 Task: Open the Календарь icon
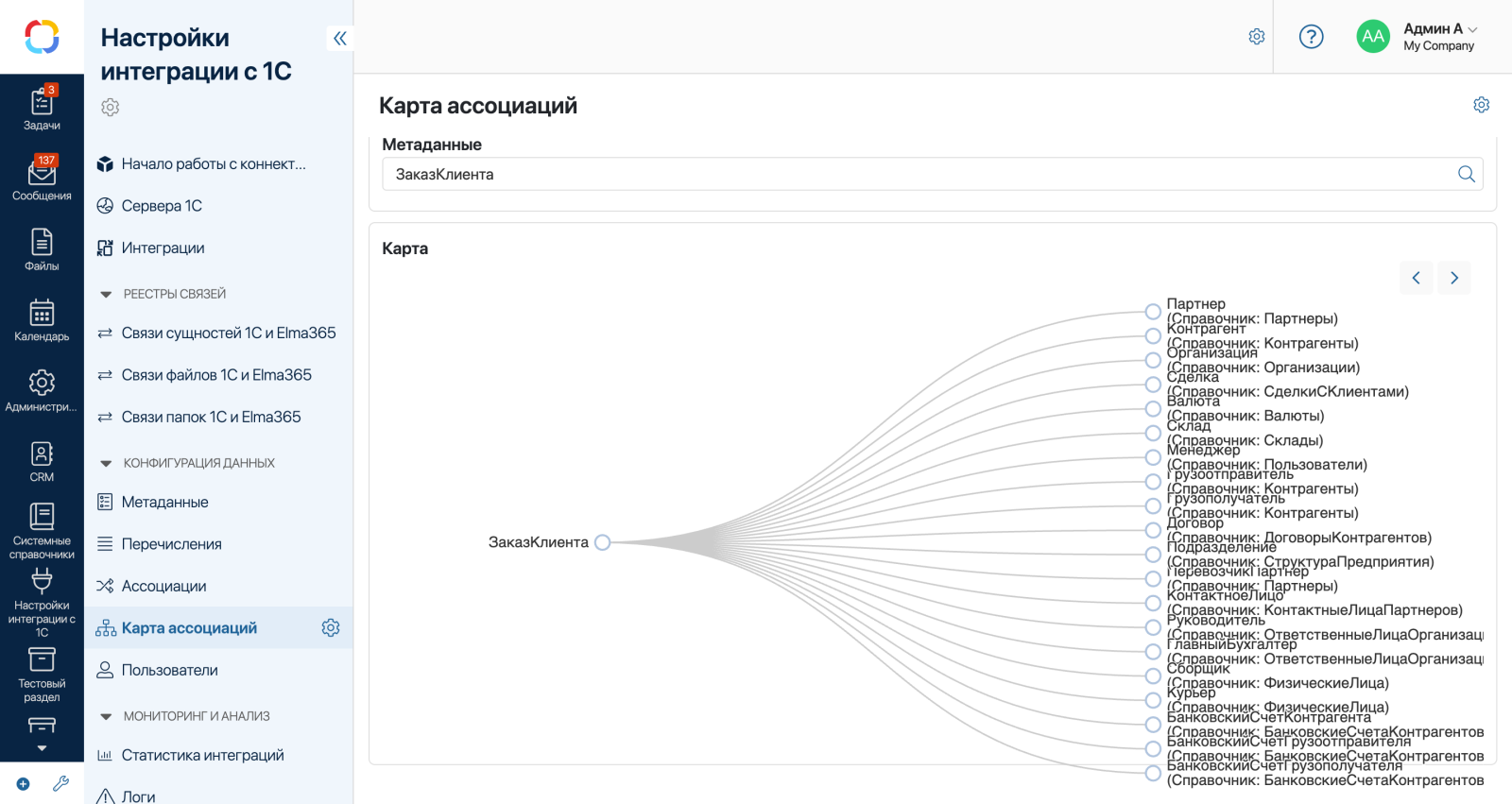coord(42,319)
